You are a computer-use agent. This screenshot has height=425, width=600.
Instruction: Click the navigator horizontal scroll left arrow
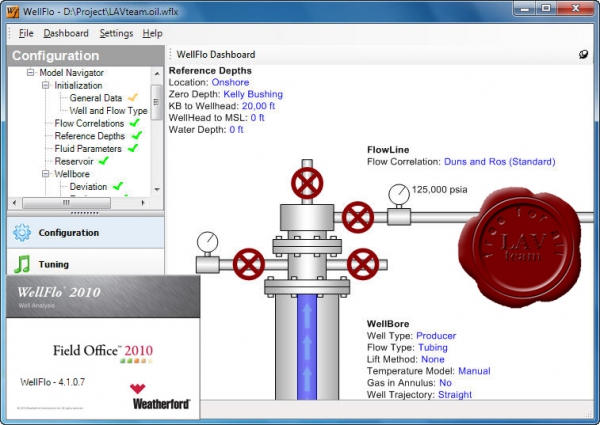[x=14, y=202]
